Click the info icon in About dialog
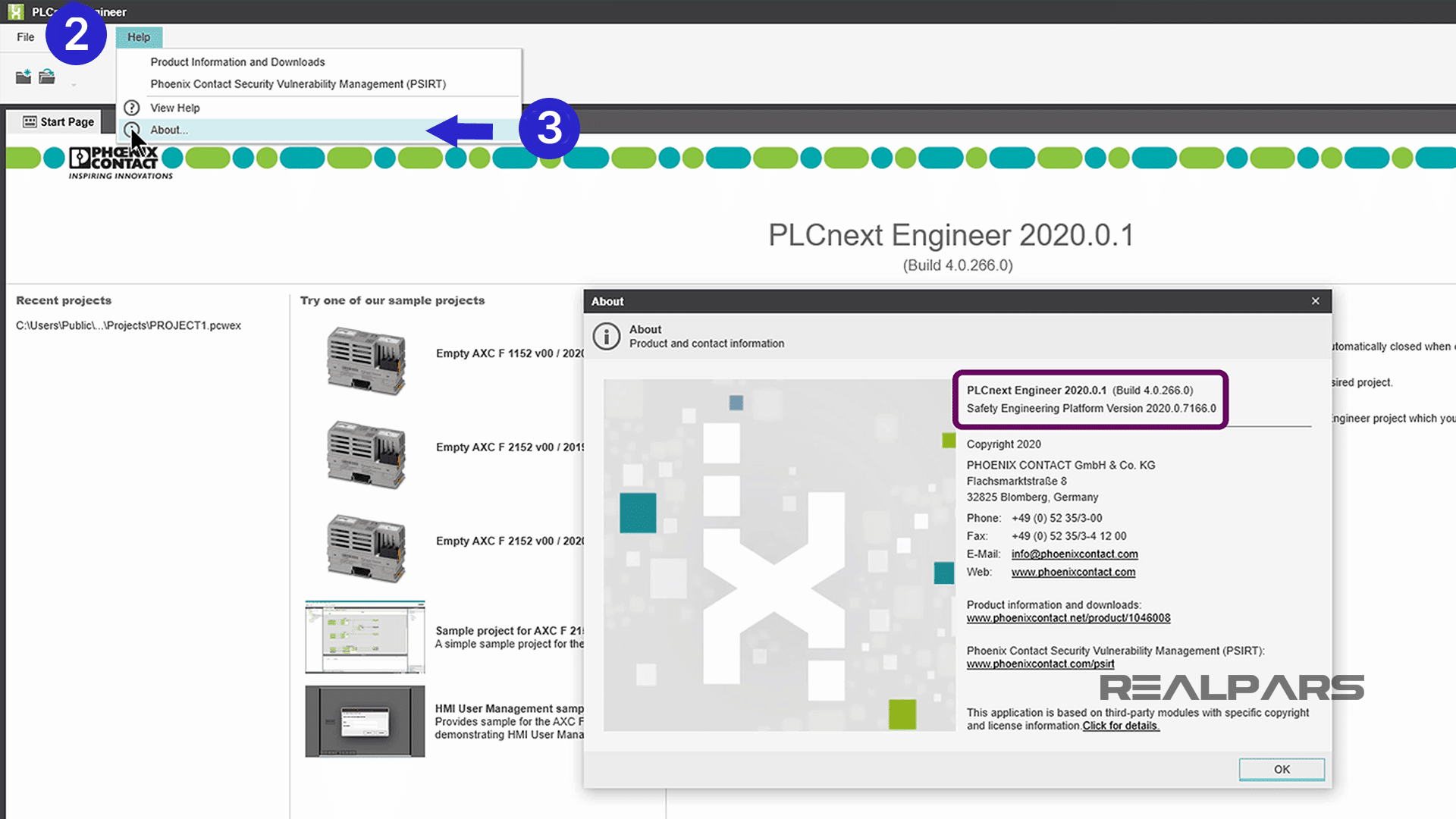Viewport: 1456px width, 819px height. [607, 336]
